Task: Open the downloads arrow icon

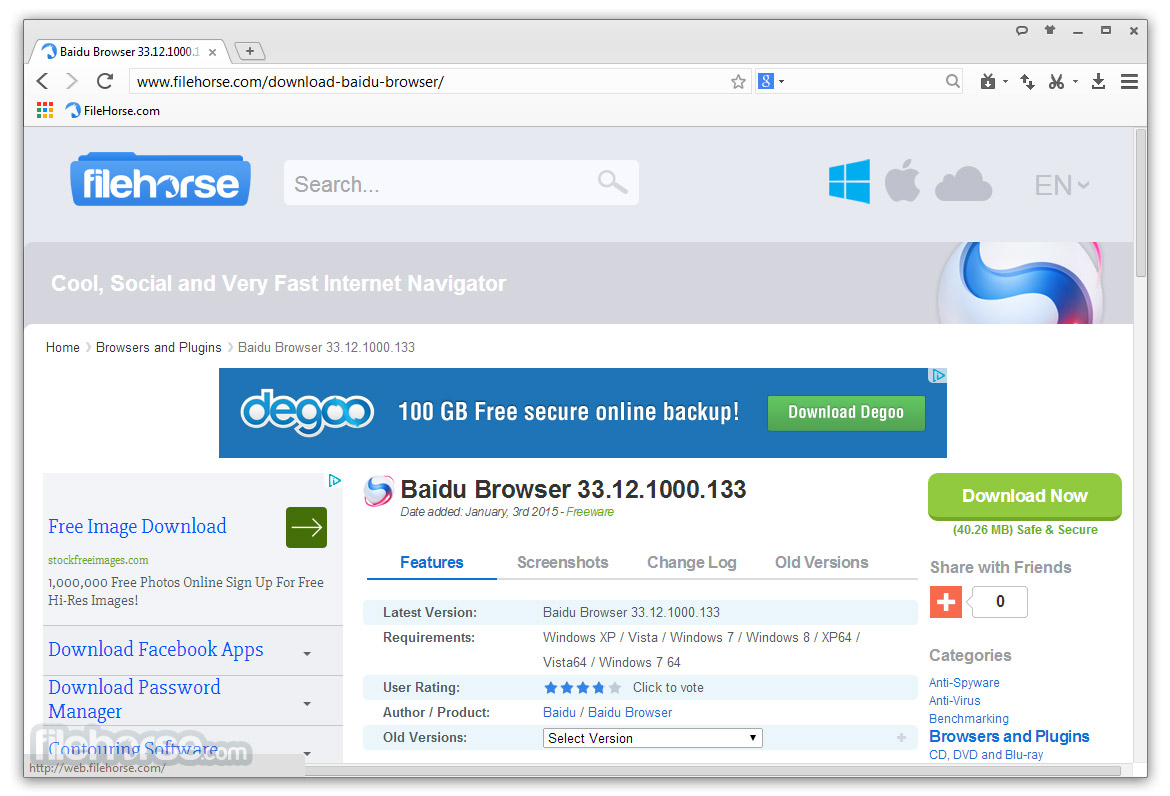Action: (x=1098, y=82)
